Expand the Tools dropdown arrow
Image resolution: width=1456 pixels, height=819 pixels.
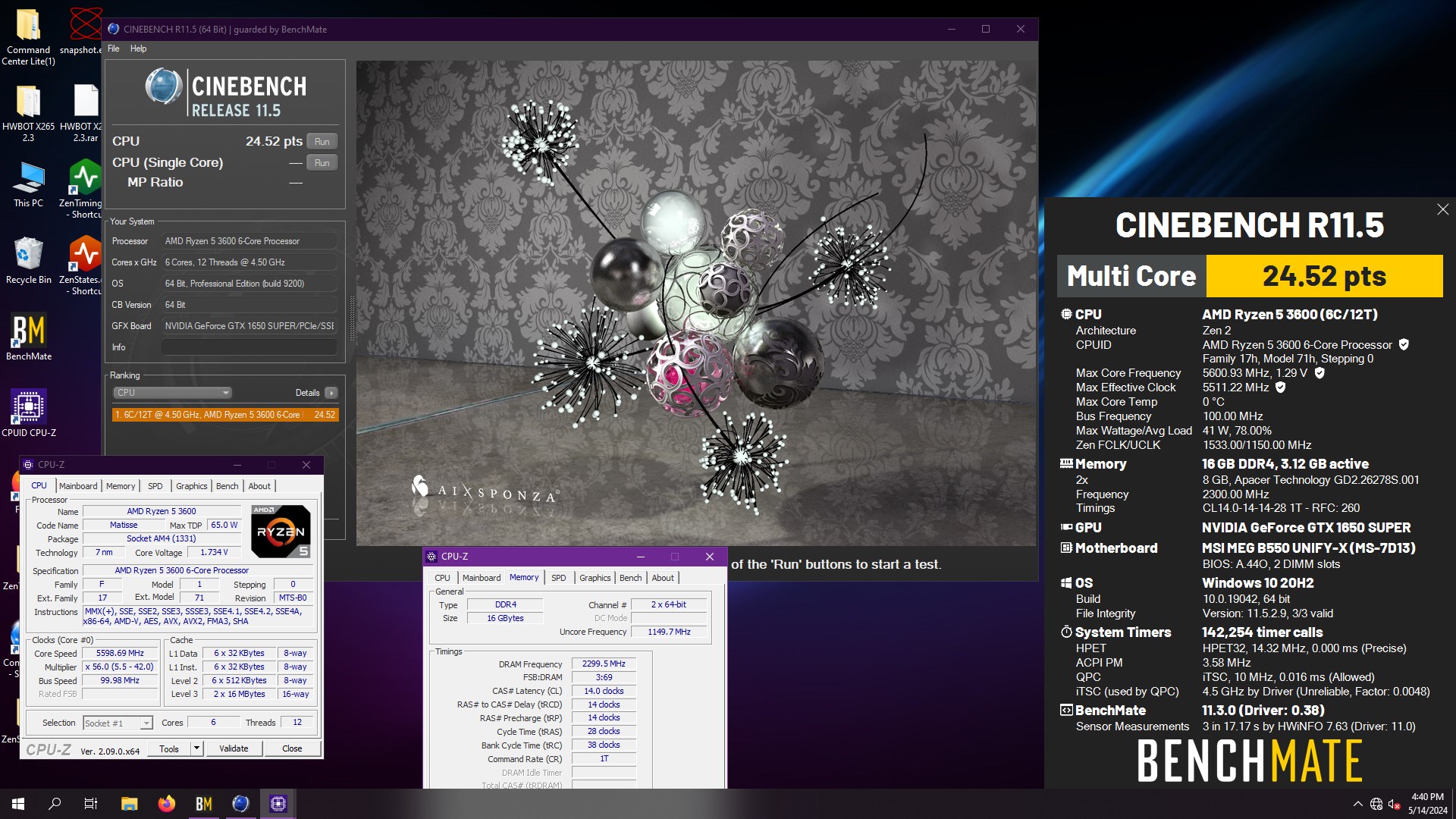click(x=196, y=748)
